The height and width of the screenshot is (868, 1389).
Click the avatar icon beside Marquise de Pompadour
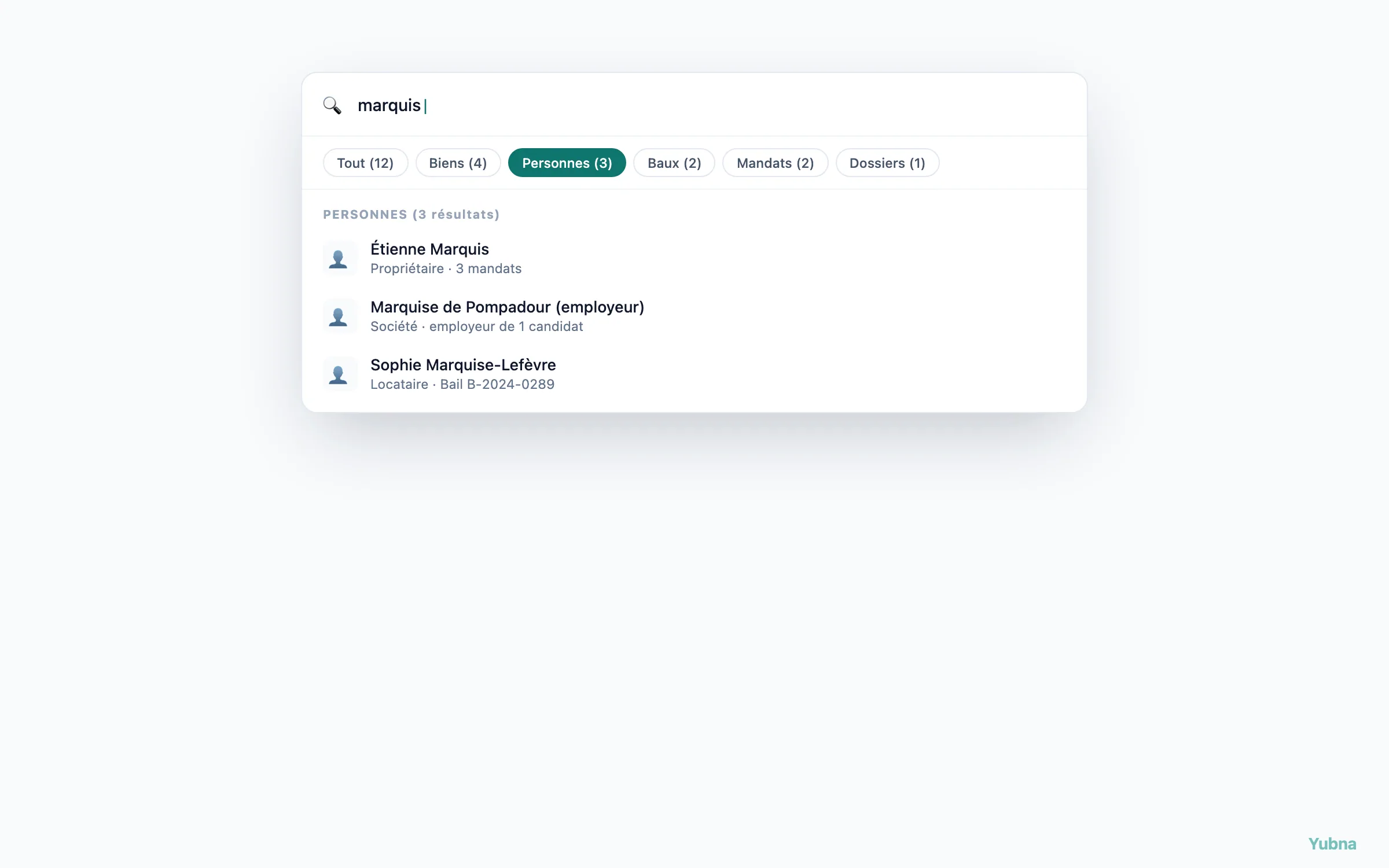click(339, 317)
